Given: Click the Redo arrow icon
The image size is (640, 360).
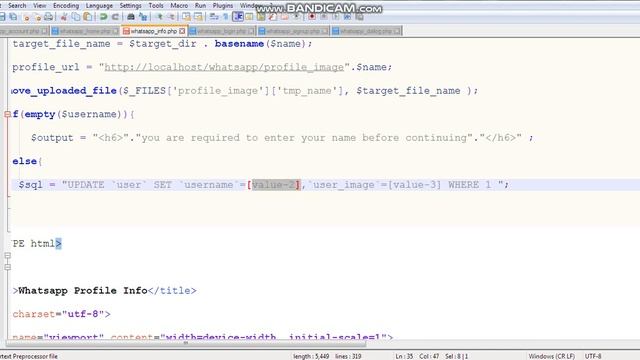Looking at the screenshot, I should coord(115,17).
